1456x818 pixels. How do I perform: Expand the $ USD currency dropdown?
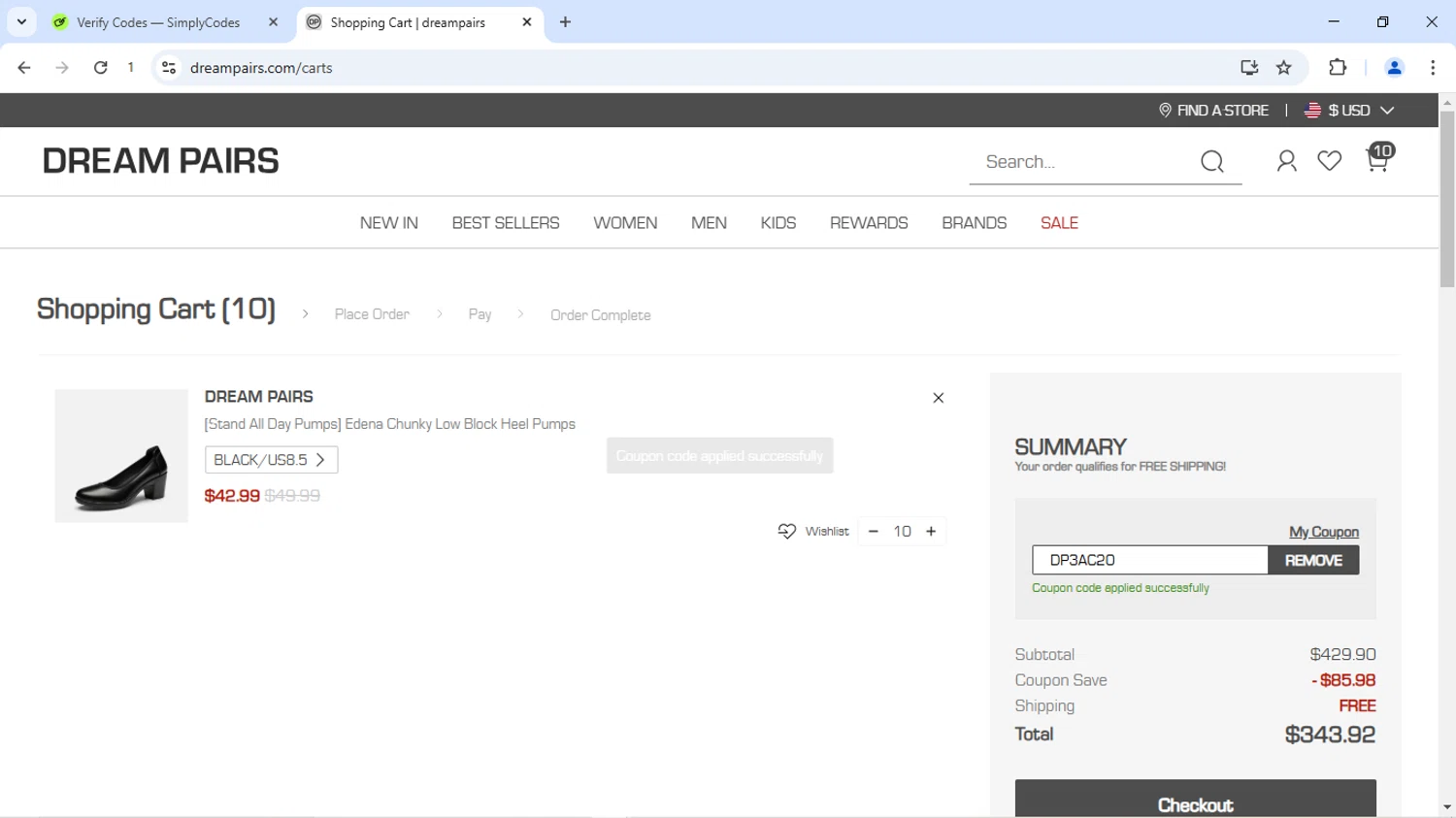point(1349,111)
